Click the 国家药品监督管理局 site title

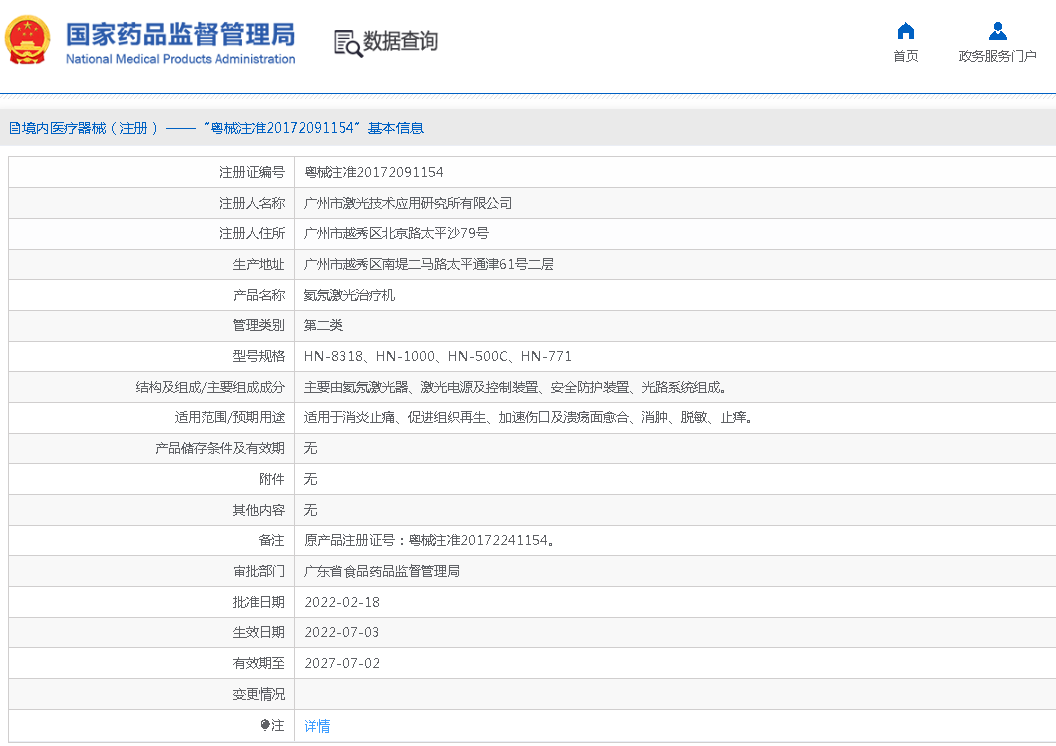[180, 33]
